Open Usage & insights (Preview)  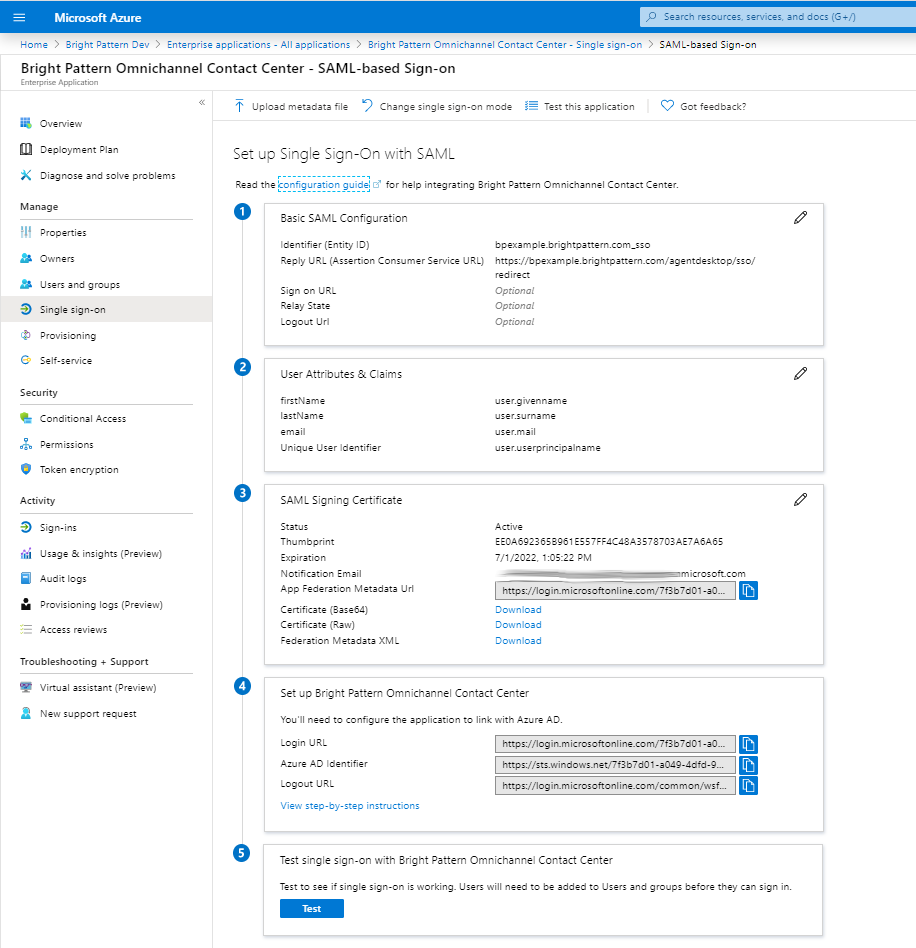(101, 554)
